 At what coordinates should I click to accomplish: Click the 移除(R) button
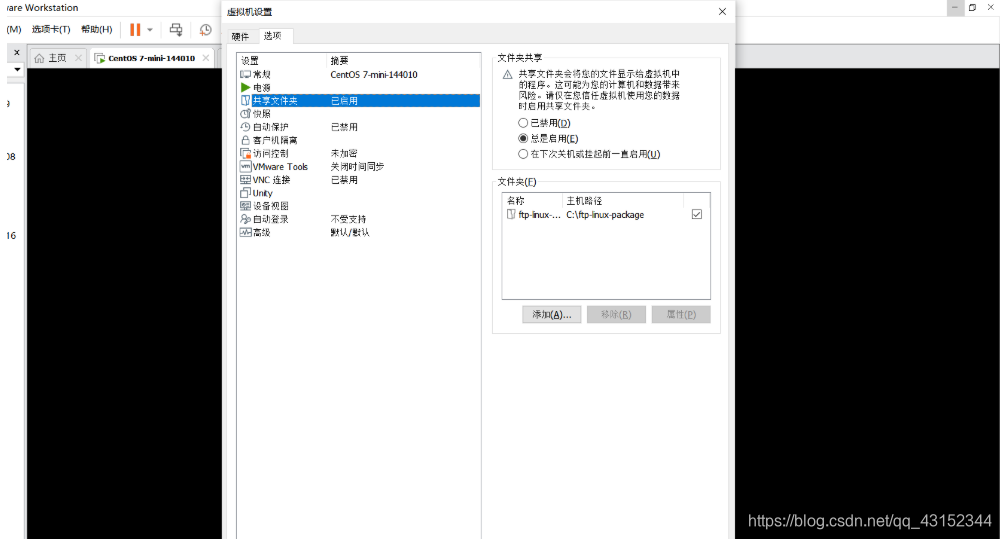point(616,314)
